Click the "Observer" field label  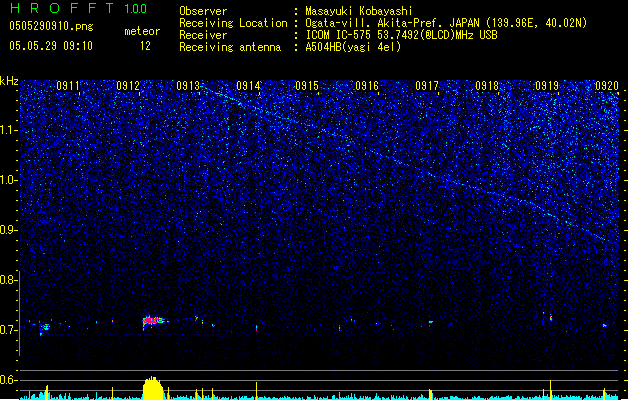click(x=203, y=11)
